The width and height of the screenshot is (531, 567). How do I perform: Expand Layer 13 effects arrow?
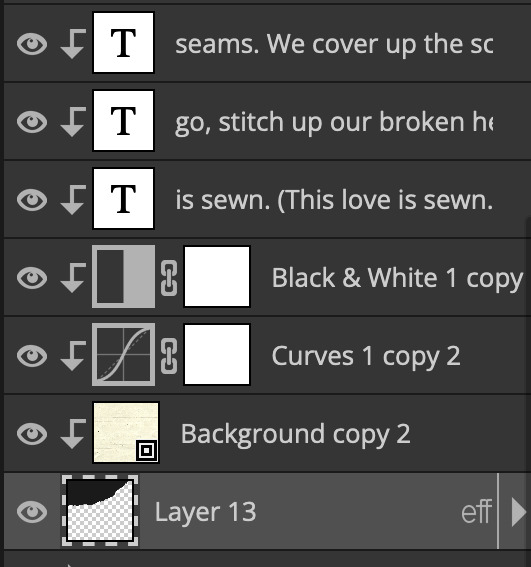pyautogui.click(x=519, y=512)
